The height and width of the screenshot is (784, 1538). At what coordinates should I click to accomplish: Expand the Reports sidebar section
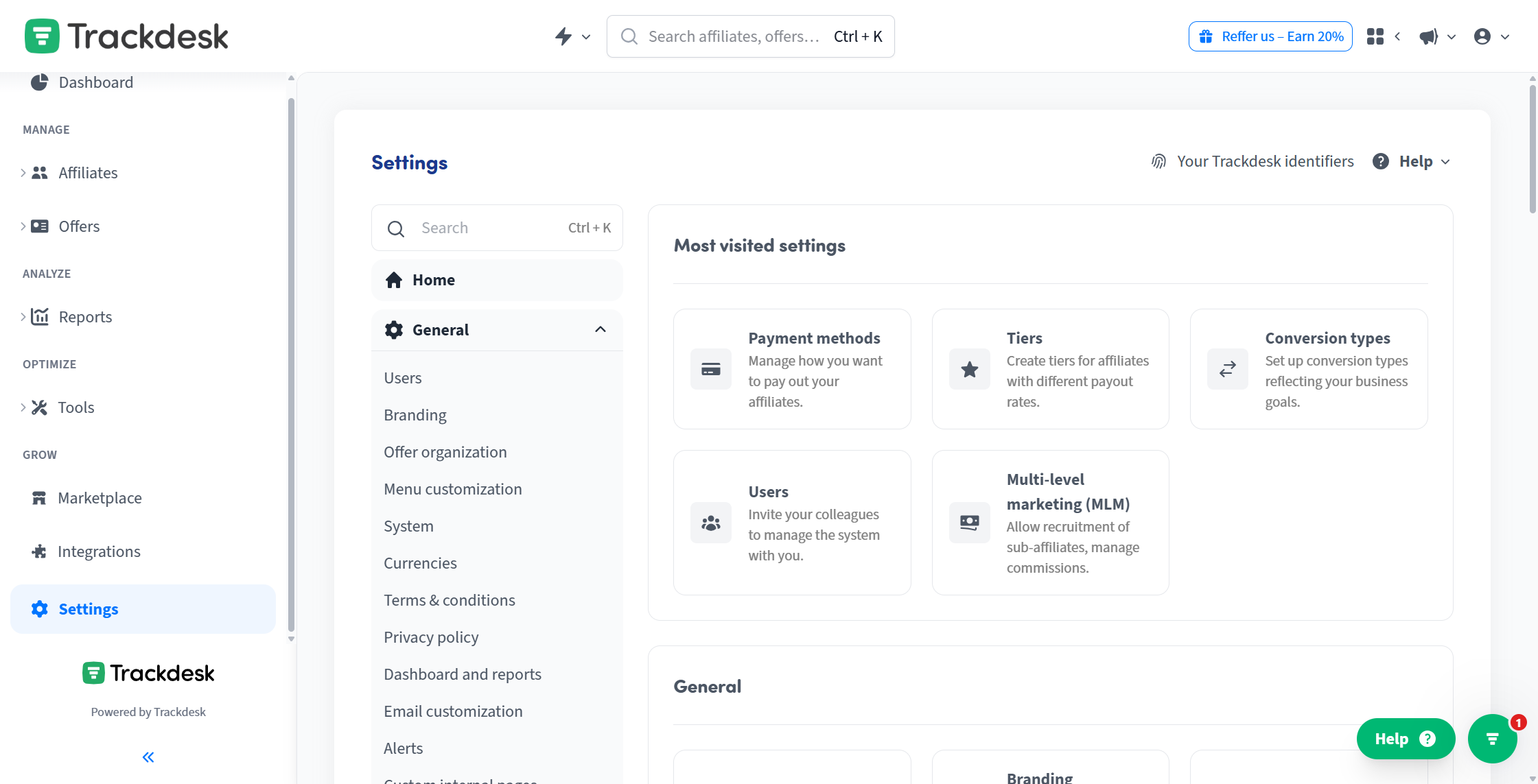(x=23, y=316)
